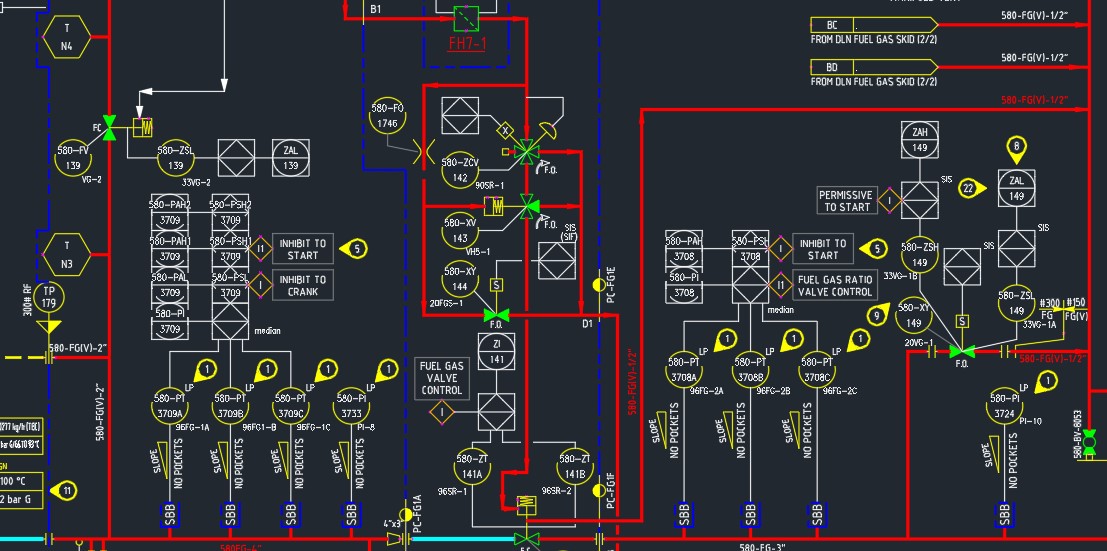Select the INHIBIT TO CRANK label box

click(x=302, y=285)
